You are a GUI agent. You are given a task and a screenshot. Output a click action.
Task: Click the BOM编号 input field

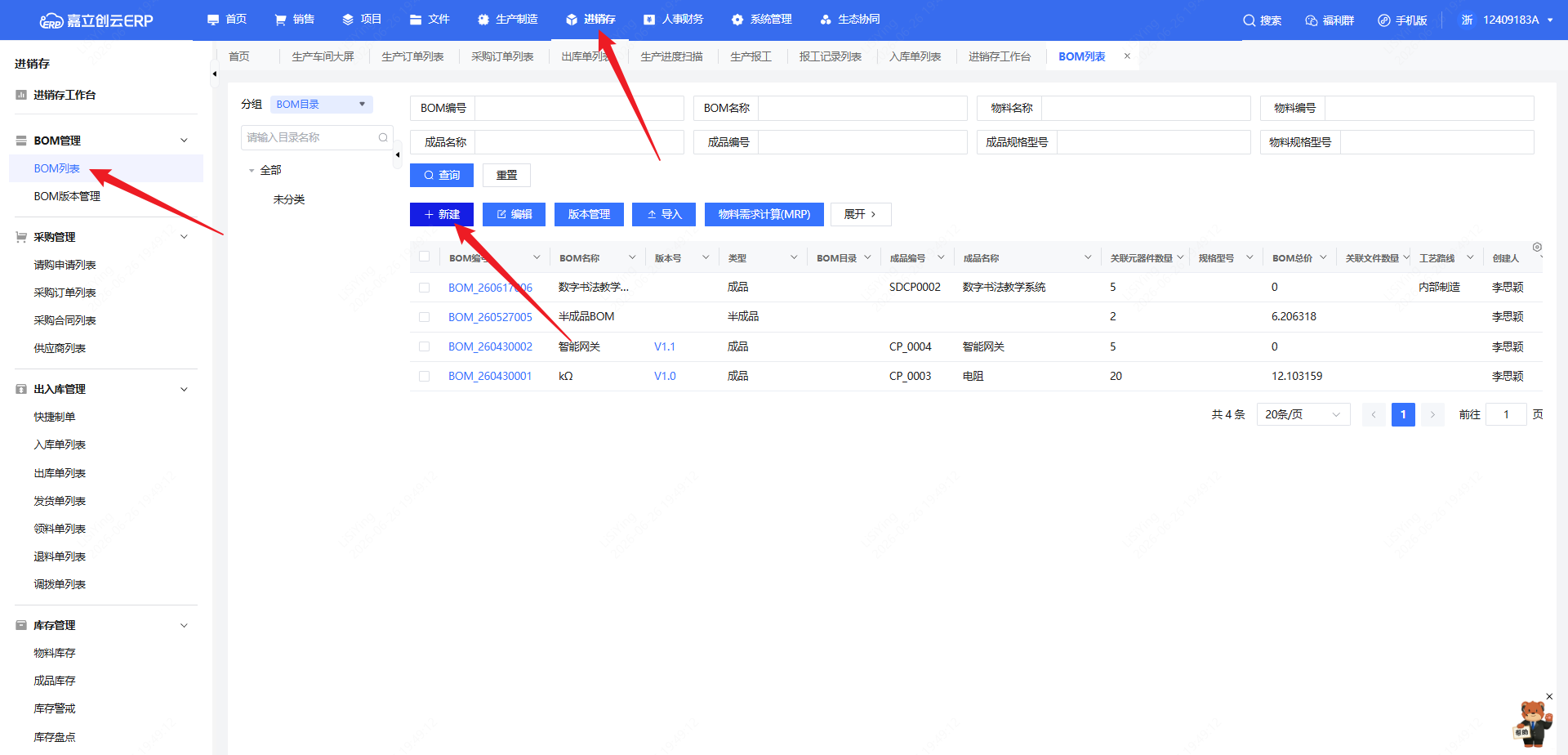(579, 108)
